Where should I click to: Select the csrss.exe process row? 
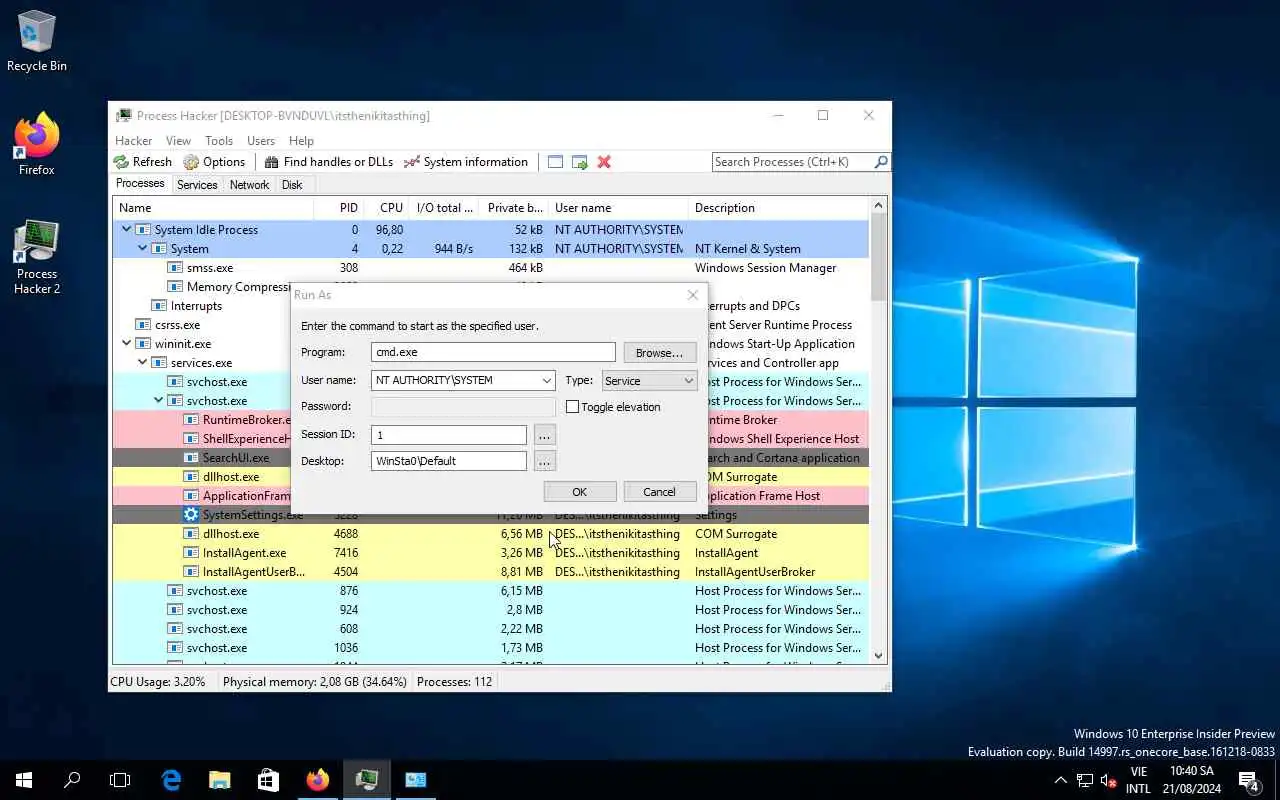[490, 325]
